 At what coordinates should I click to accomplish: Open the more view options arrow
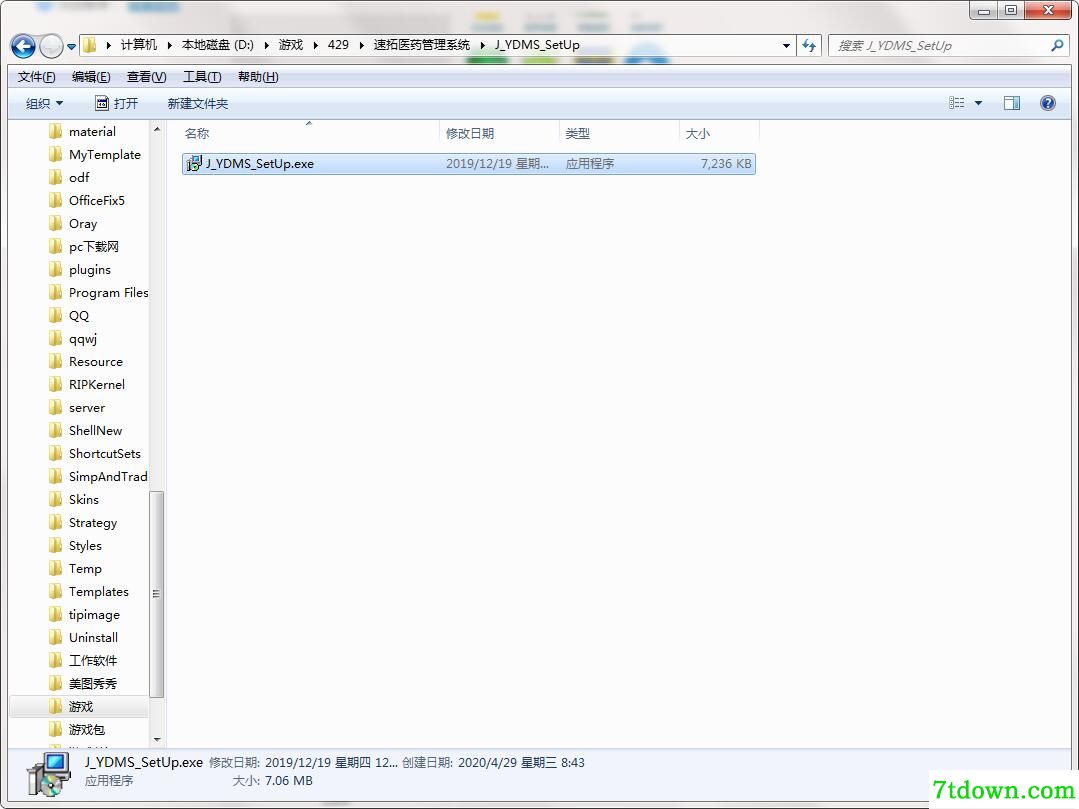pyautogui.click(x=979, y=103)
